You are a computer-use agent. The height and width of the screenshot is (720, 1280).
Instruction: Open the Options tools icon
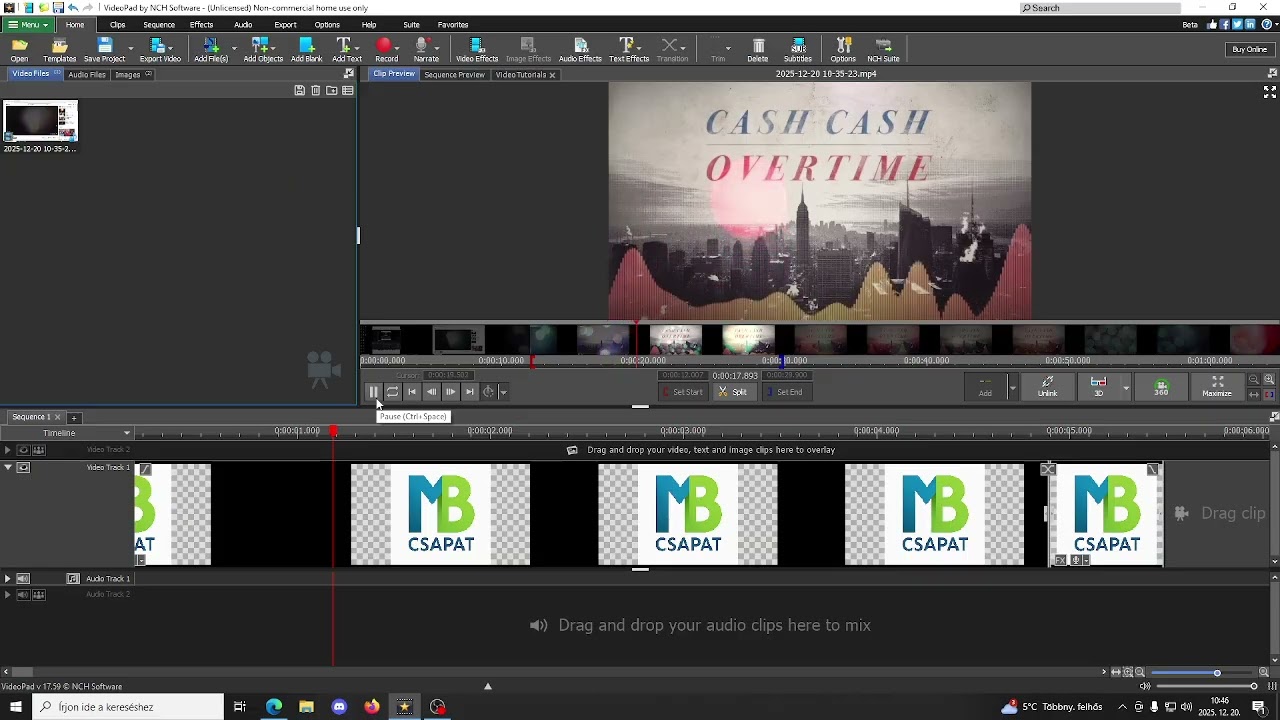pos(843,50)
